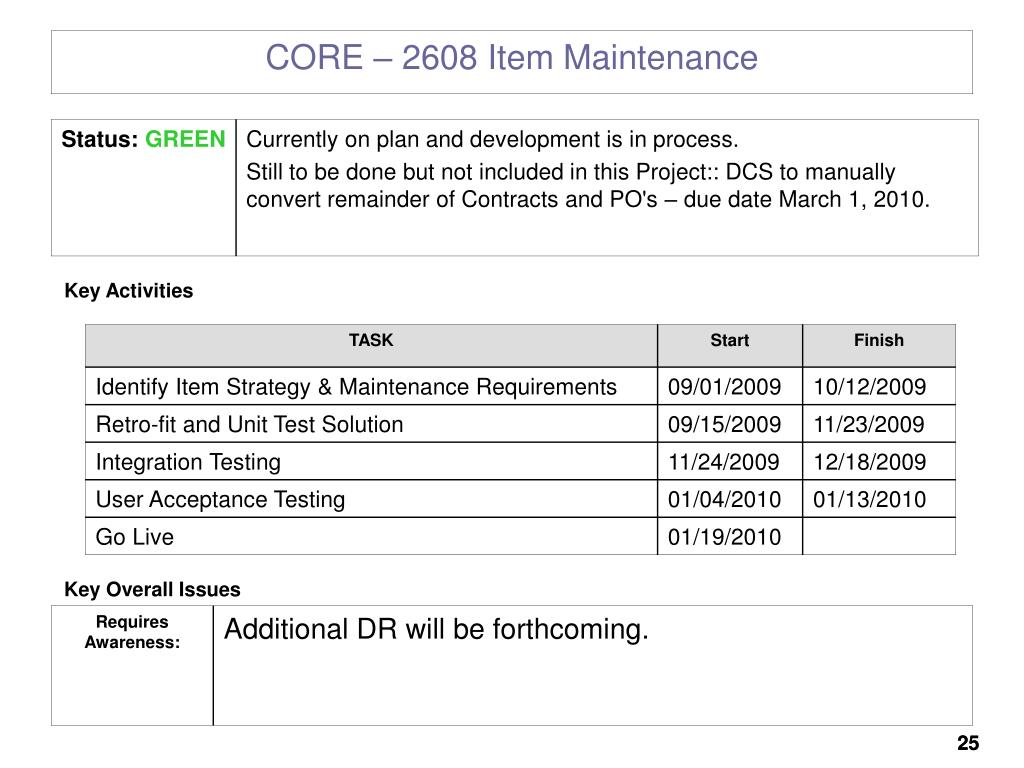Click start date '09/01/2009'

coord(724,387)
